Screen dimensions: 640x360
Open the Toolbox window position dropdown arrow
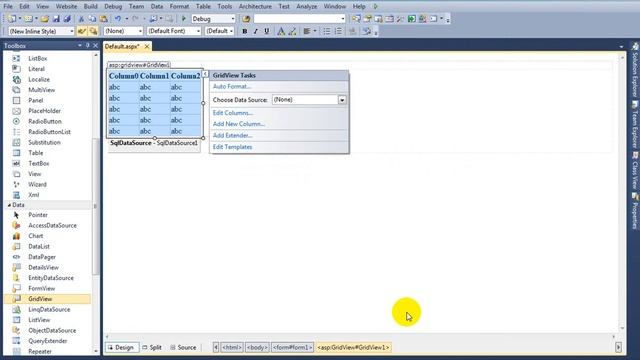(x=80, y=46)
